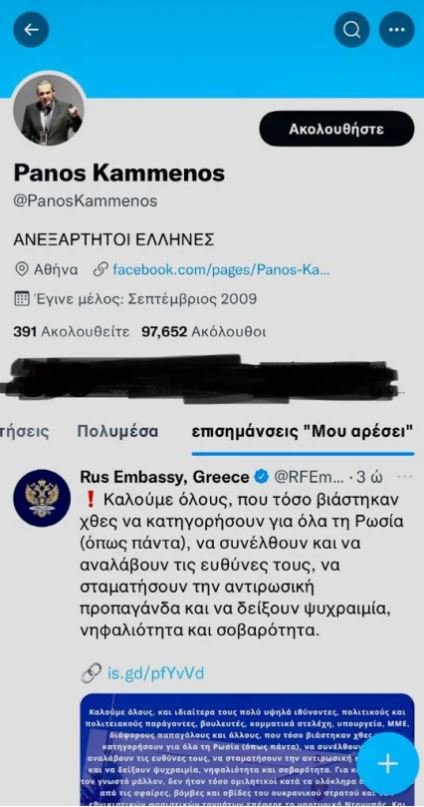Tap the blue compose tweet plus button
The image size is (424, 807).
pos(388,764)
